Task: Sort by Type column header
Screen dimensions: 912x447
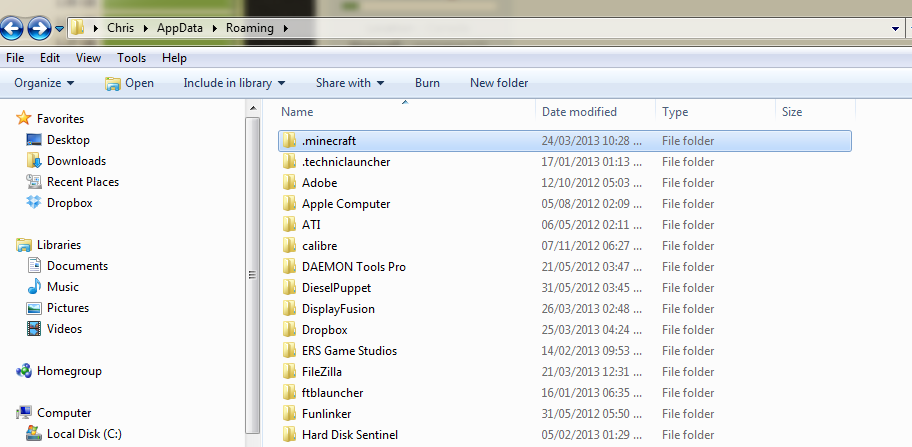Action: click(x=675, y=112)
